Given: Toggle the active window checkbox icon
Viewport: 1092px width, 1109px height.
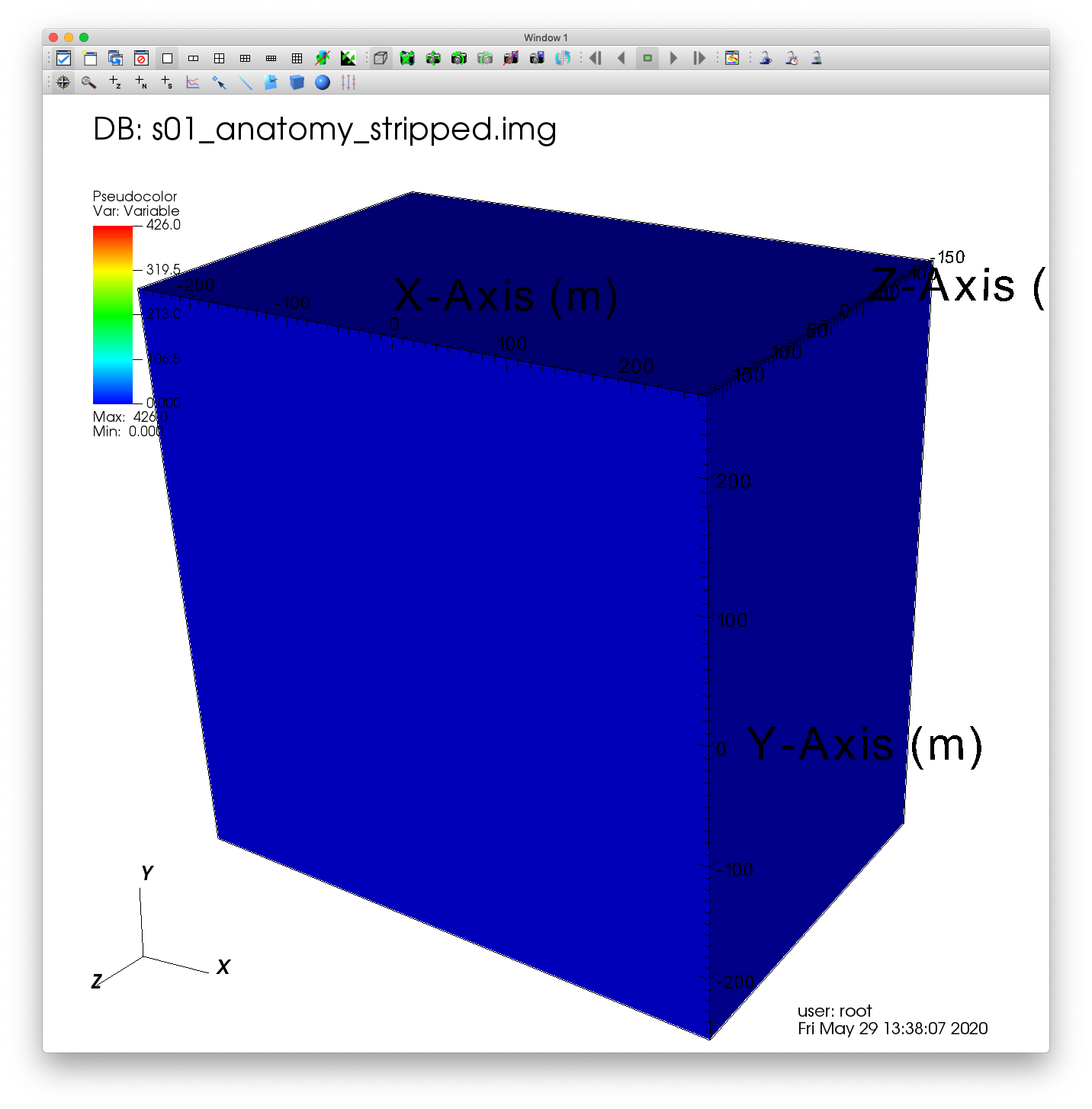Looking at the screenshot, I should coord(63,58).
